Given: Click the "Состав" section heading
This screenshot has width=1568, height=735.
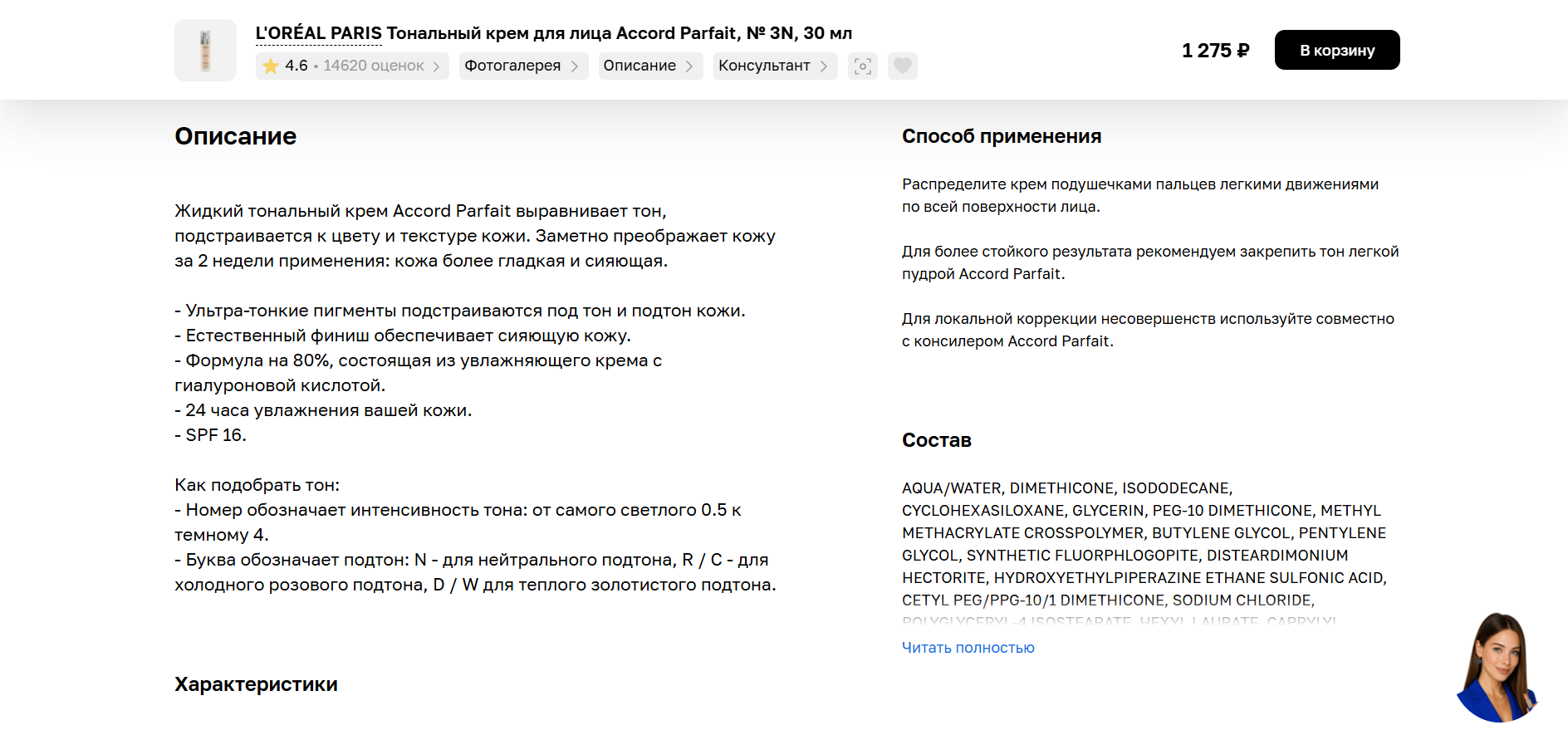Looking at the screenshot, I should (x=936, y=440).
